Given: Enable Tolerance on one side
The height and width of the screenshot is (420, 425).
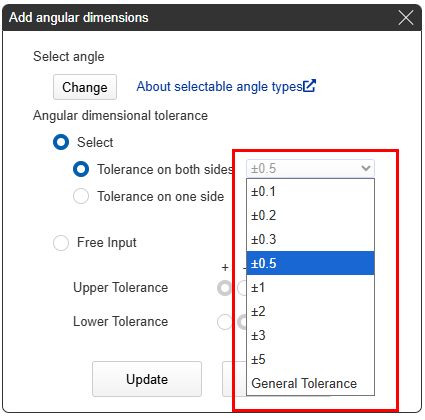Looking at the screenshot, I should [81, 196].
